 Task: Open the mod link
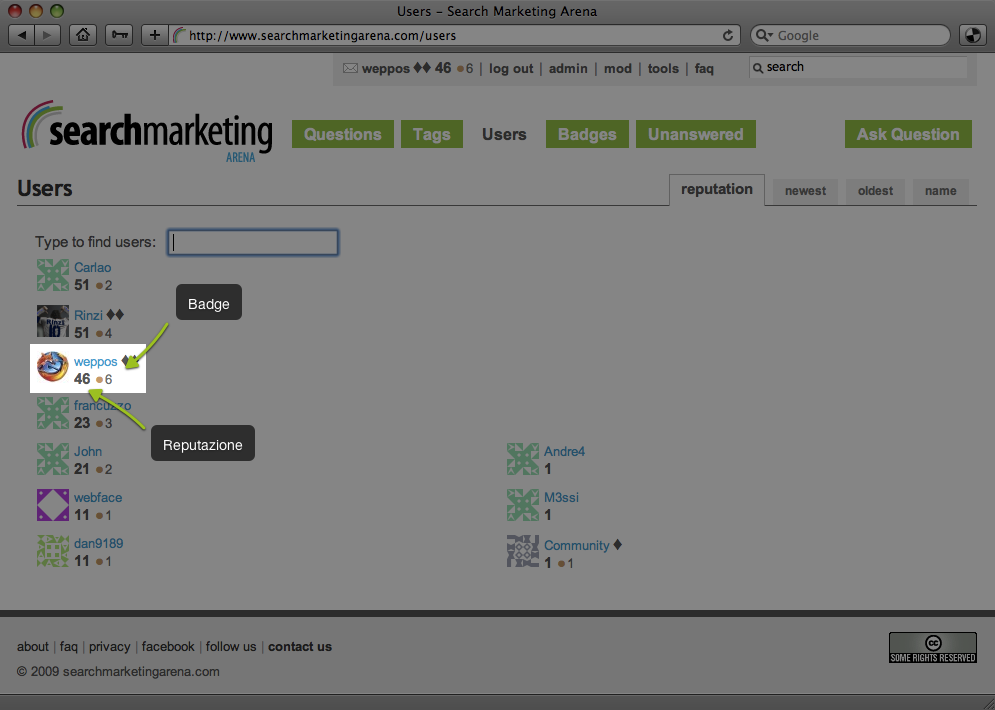[x=617, y=69]
